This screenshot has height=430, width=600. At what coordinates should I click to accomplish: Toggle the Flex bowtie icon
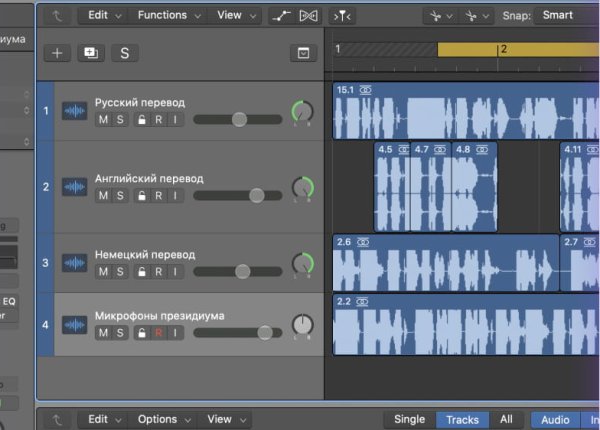point(308,16)
